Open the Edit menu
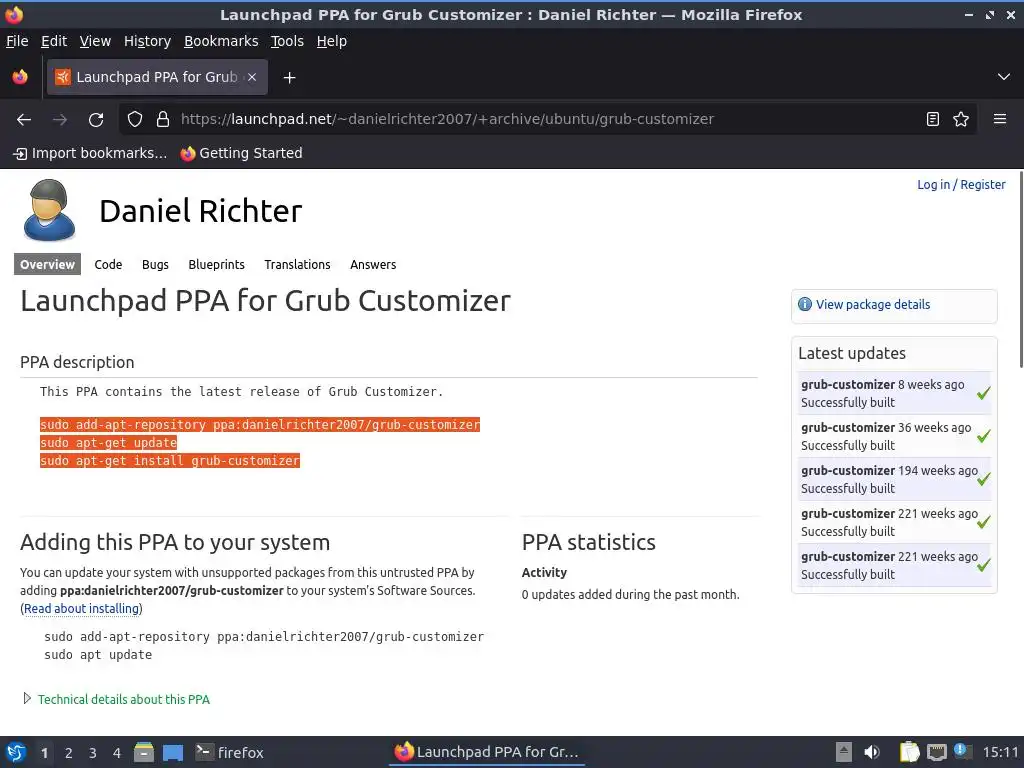1024x768 pixels. 54,41
